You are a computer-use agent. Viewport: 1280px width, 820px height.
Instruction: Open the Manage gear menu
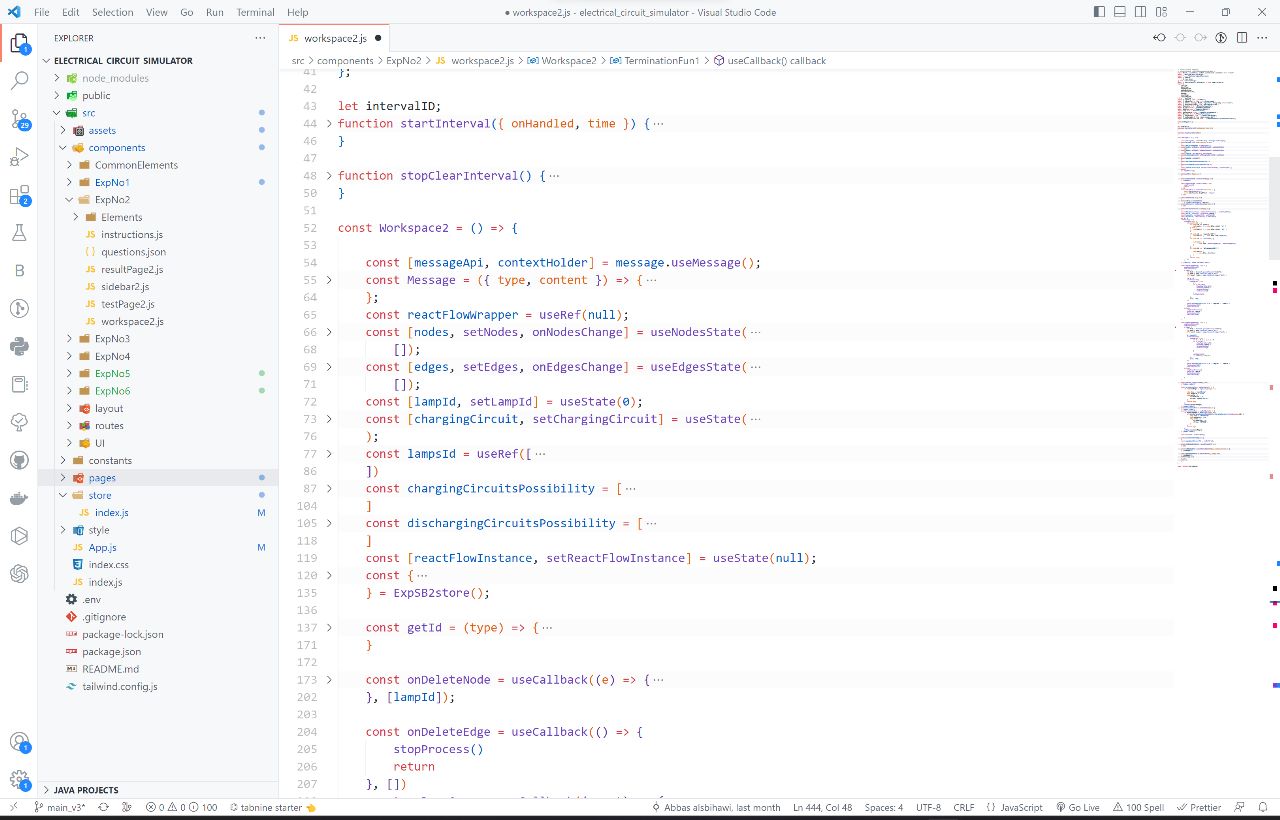19,780
